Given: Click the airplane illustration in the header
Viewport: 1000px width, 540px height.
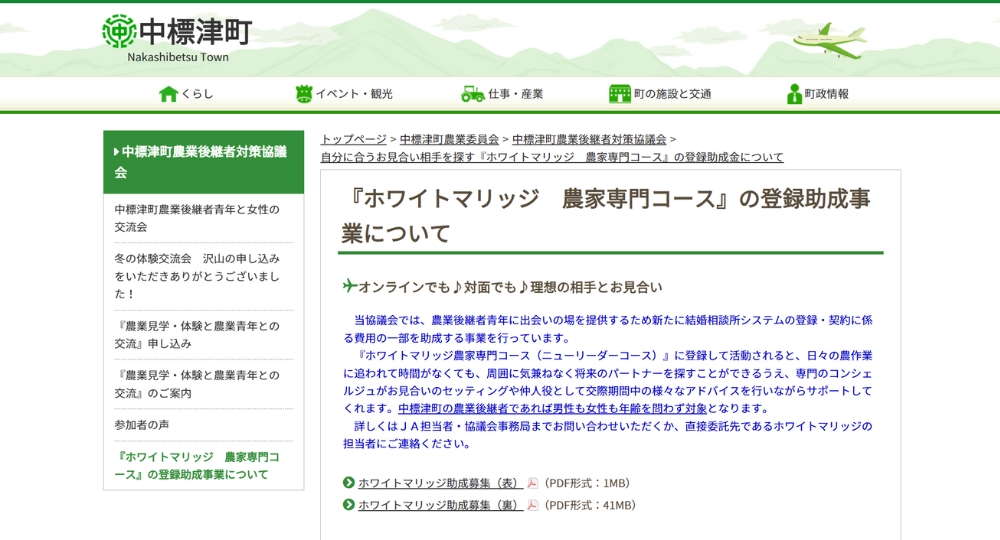Looking at the screenshot, I should tap(830, 40).
